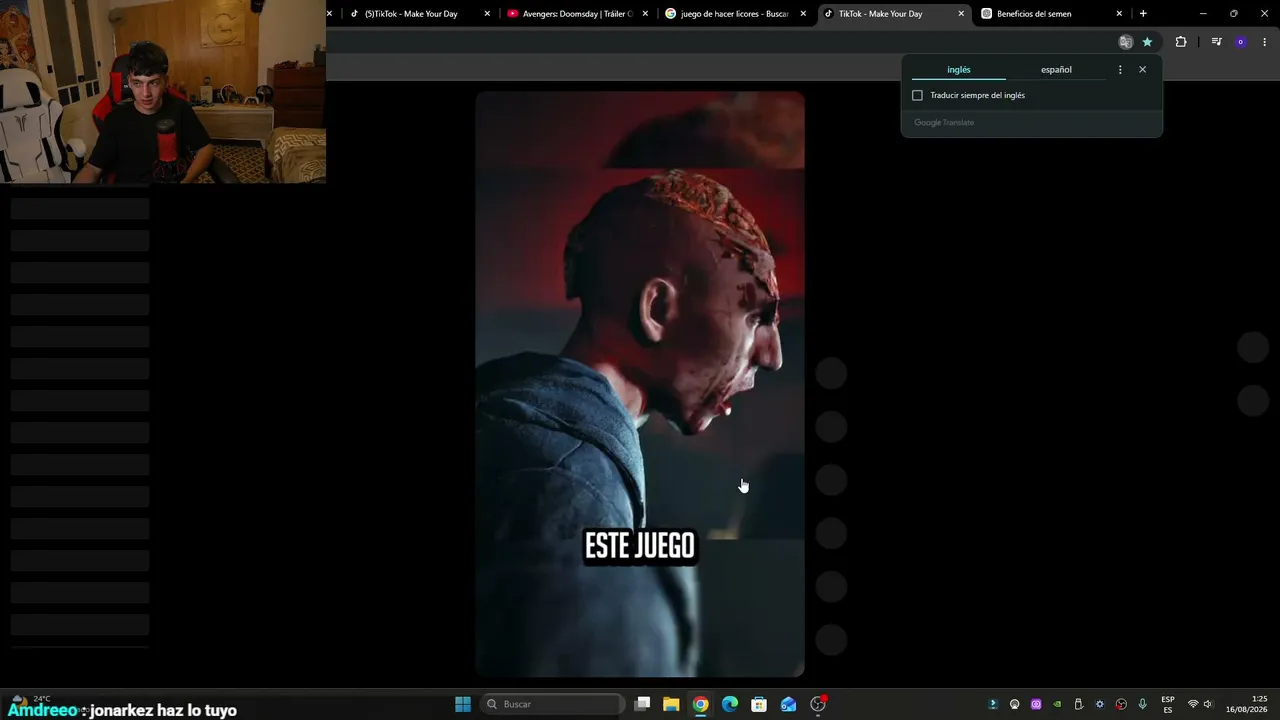Click the microphone tray icon

point(1142,704)
